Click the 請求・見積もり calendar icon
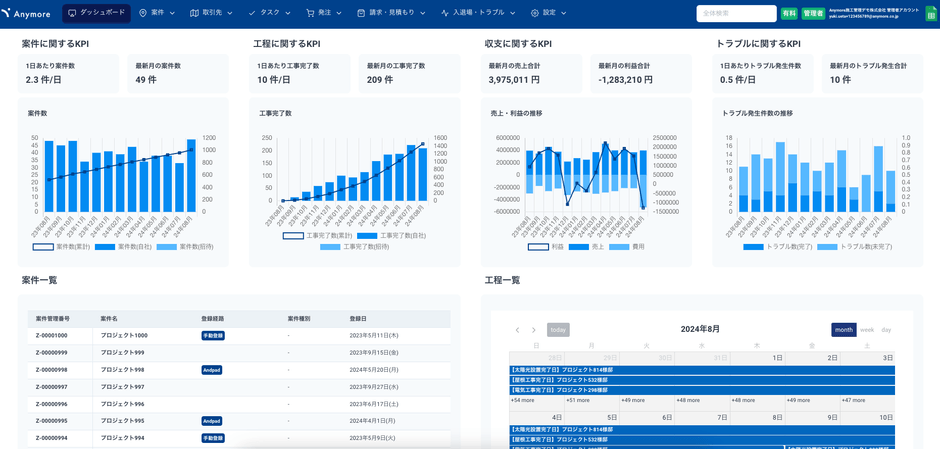The height and width of the screenshot is (449, 940). pyautogui.click(x=361, y=13)
